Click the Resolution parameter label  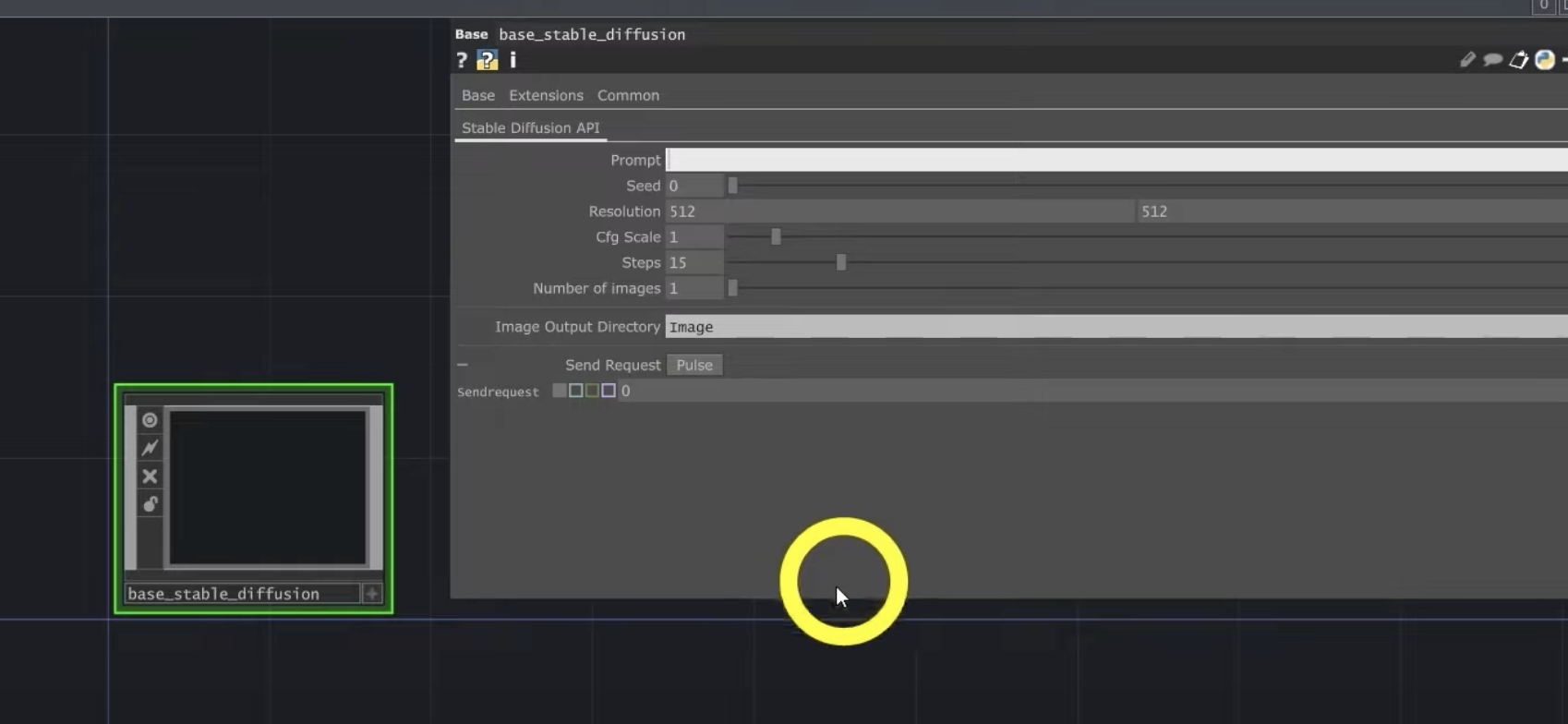coord(624,211)
